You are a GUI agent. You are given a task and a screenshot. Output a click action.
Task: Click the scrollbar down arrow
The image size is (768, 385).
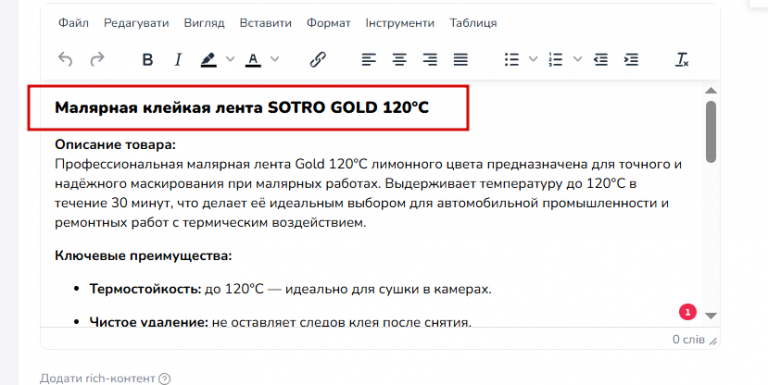pos(711,316)
